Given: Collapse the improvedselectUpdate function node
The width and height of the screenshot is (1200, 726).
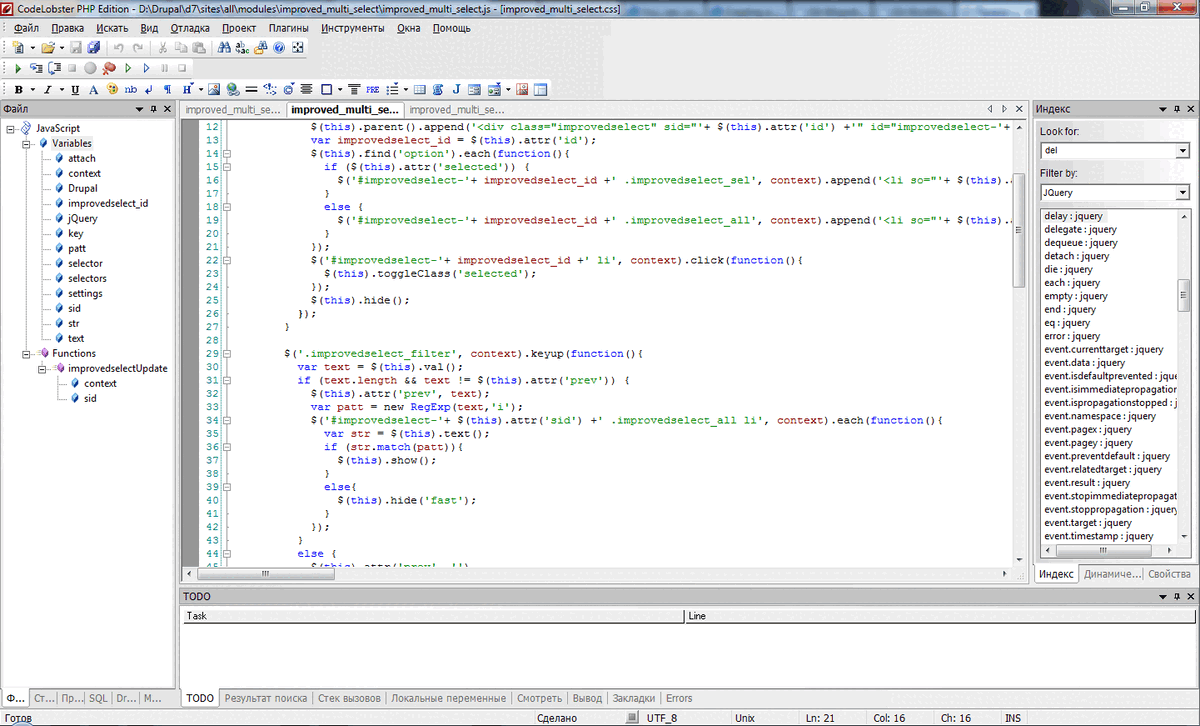Looking at the screenshot, I should (42, 368).
